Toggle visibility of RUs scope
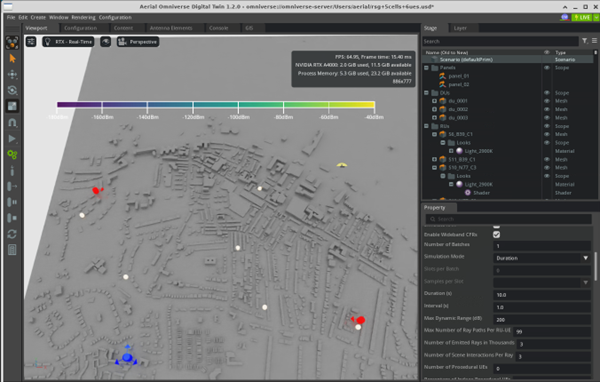The image size is (600, 382). click(547, 126)
